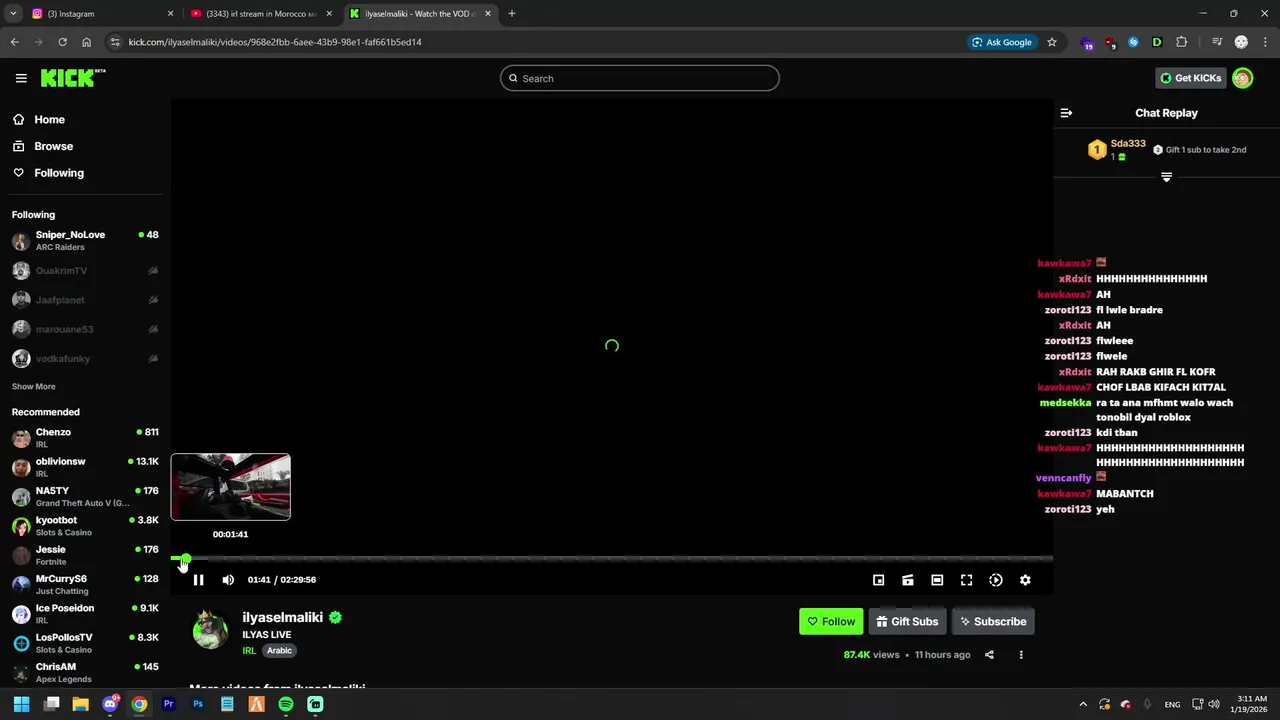Enter fullscreen in the video player
The image size is (1280, 720).
[x=966, y=580]
